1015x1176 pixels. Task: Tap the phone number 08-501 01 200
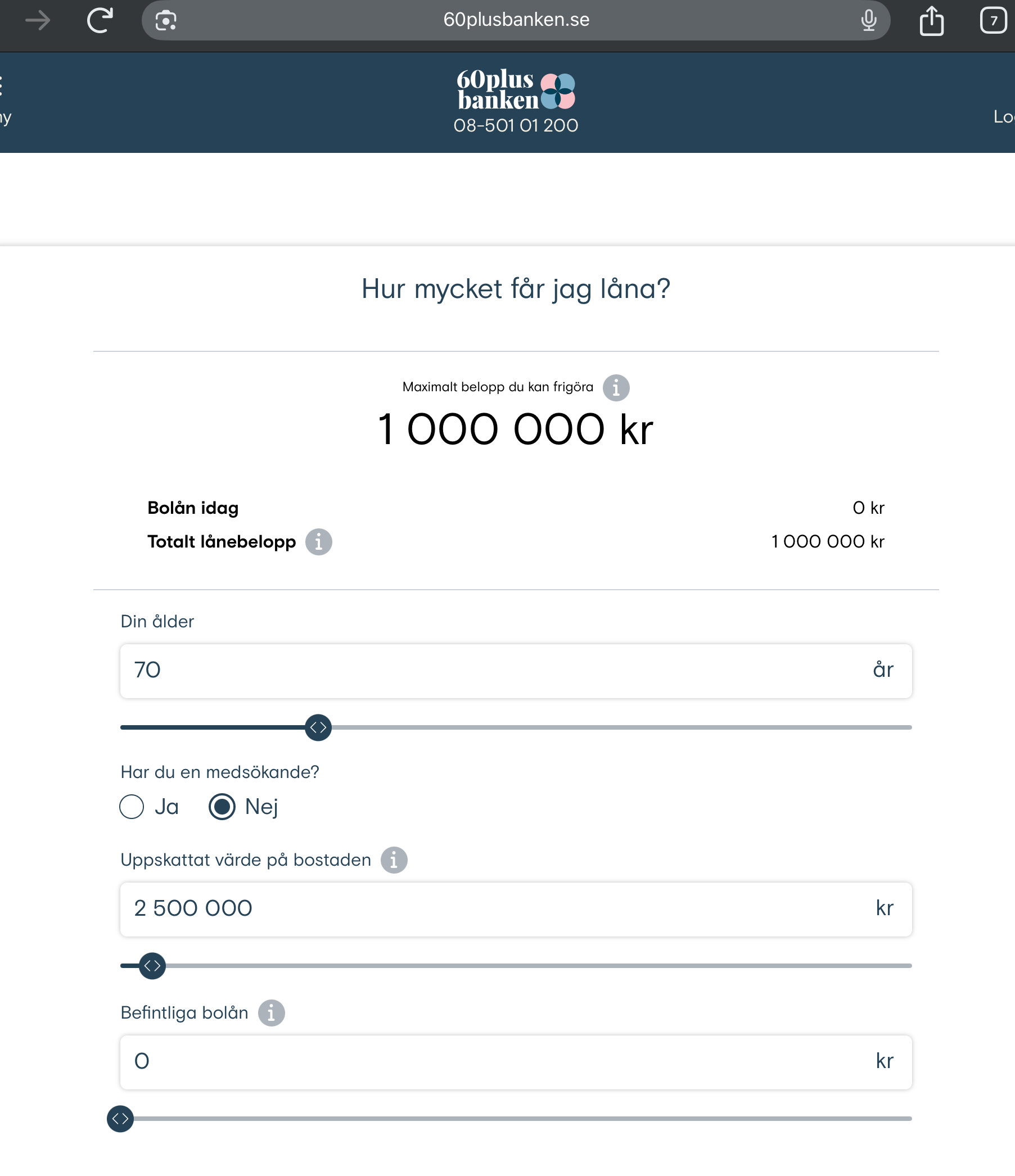tap(516, 125)
